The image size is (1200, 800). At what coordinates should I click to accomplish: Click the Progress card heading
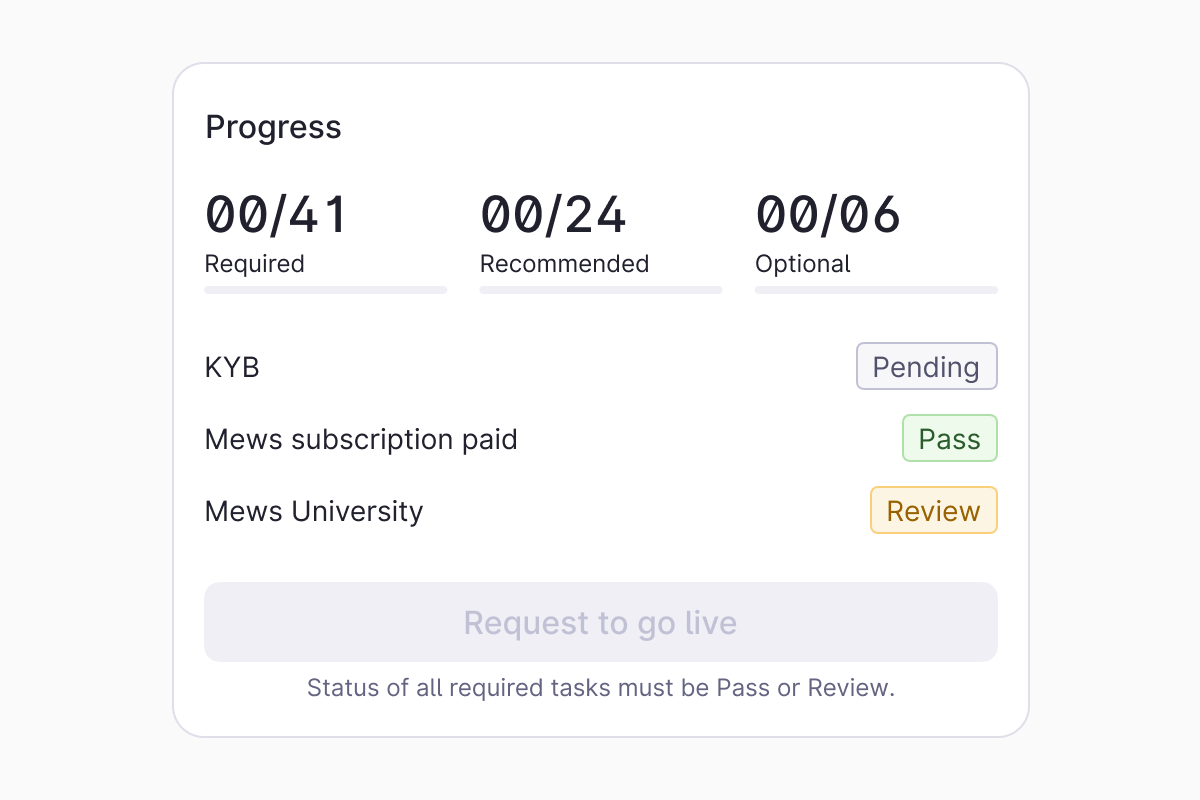click(273, 127)
